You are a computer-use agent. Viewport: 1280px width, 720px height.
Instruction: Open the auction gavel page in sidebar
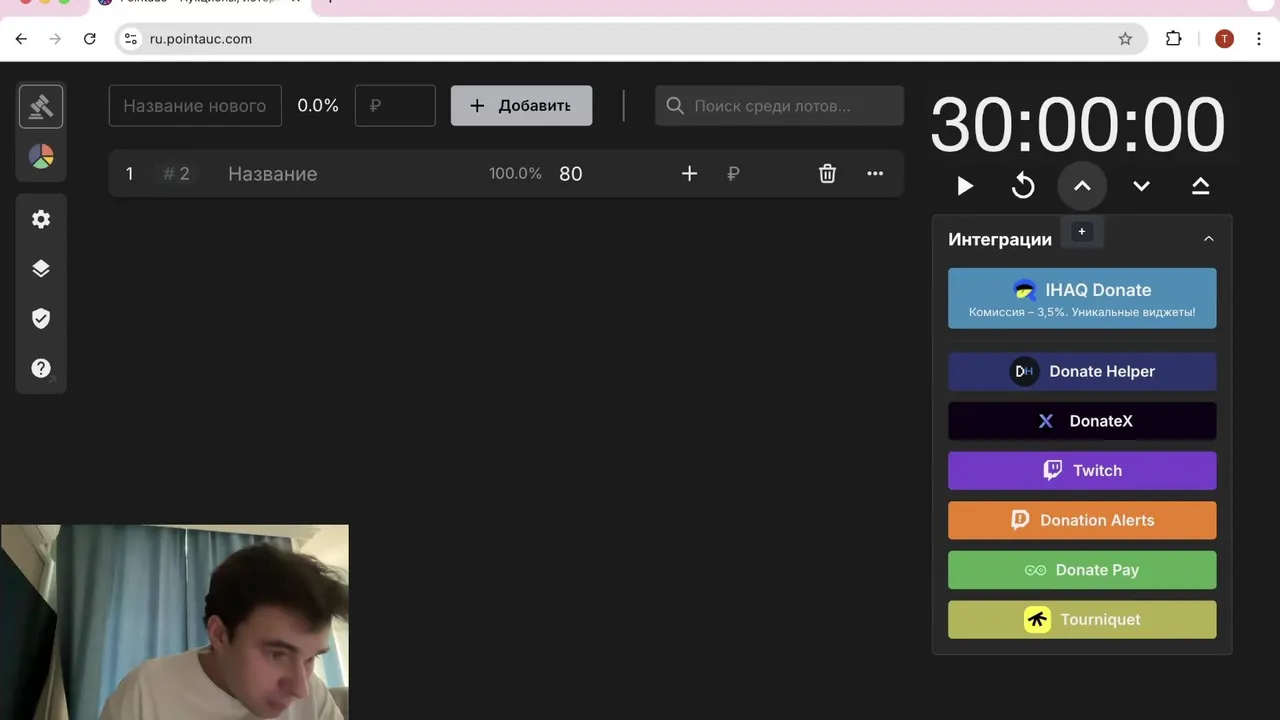[x=41, y=106]
